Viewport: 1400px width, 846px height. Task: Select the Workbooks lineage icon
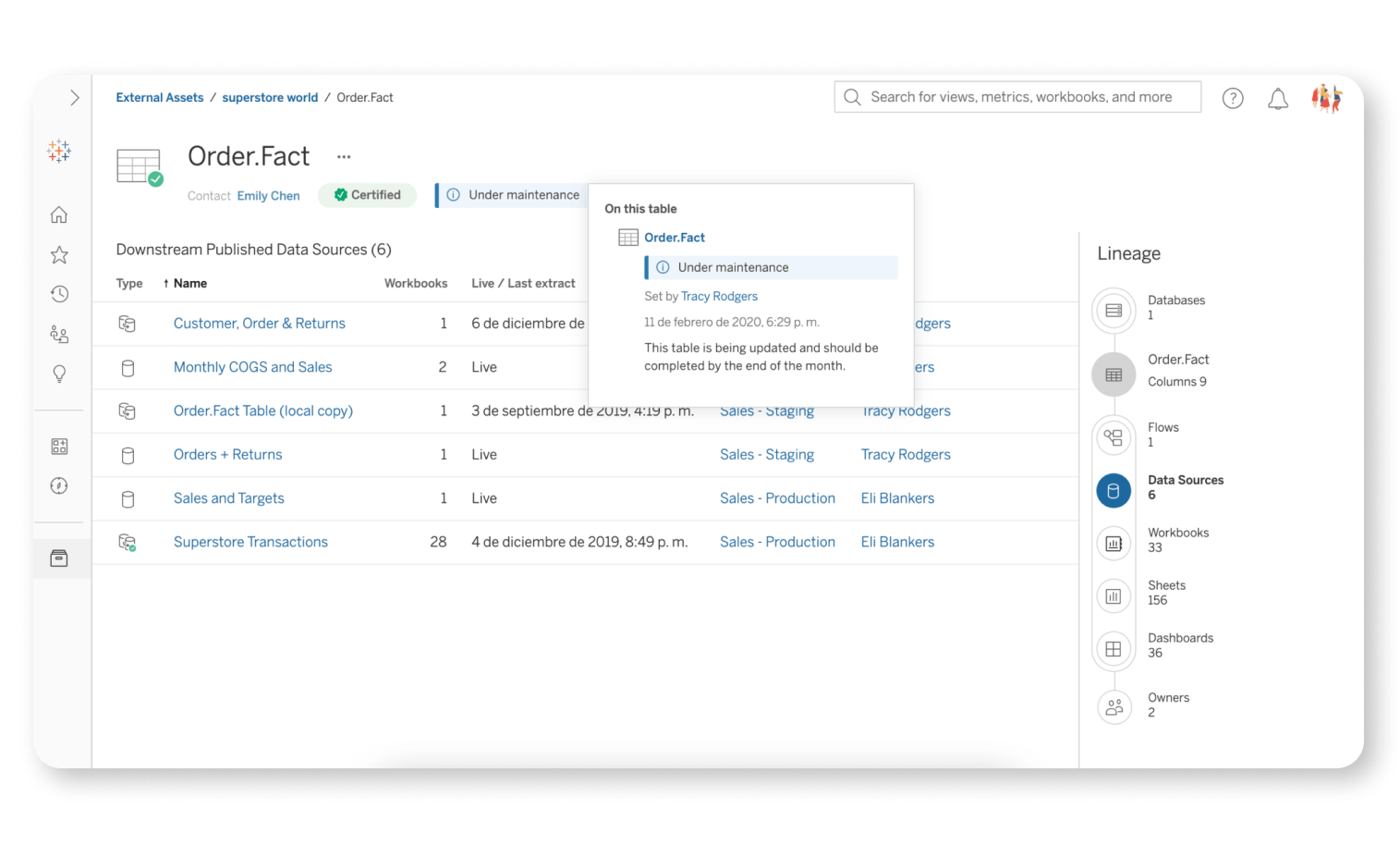(1114, 544)
